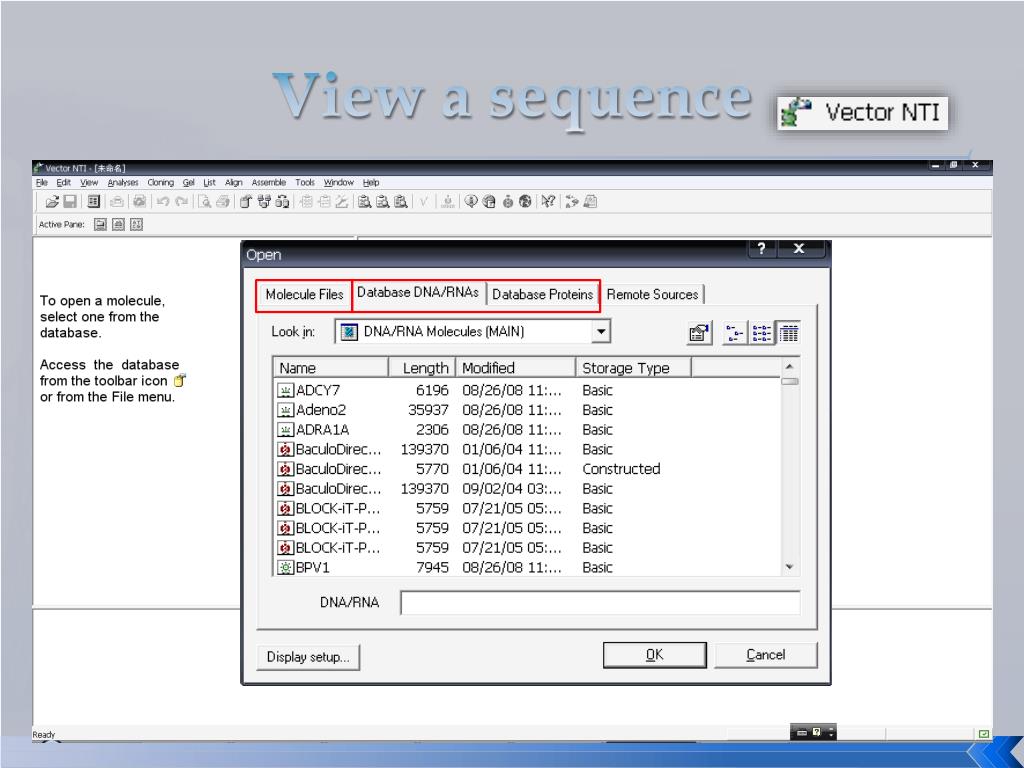1024x768 pixels.
Task: Click length value 35937
Action: (x=428, y=410)
